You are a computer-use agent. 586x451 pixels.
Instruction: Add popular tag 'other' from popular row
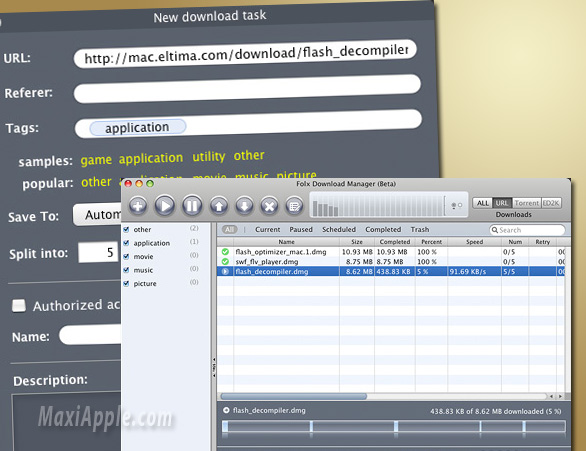(x=96, y=182)
